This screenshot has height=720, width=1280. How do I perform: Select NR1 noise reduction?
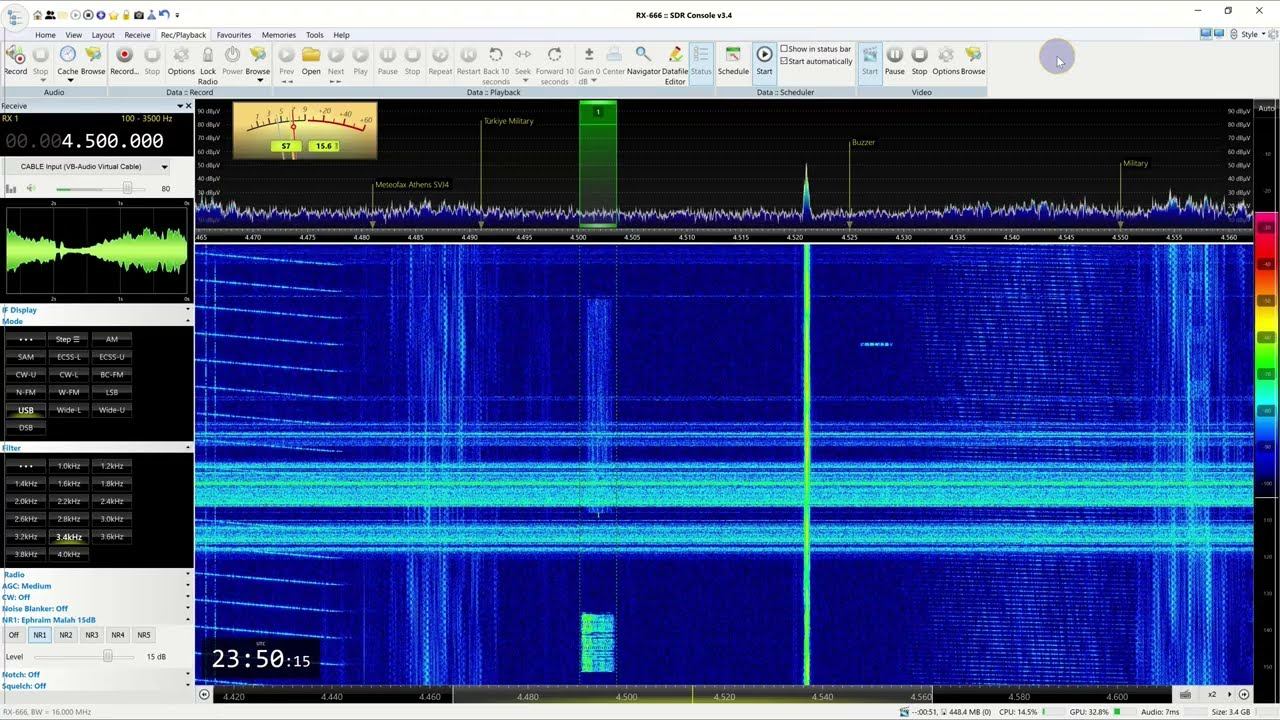coord(39,635)
